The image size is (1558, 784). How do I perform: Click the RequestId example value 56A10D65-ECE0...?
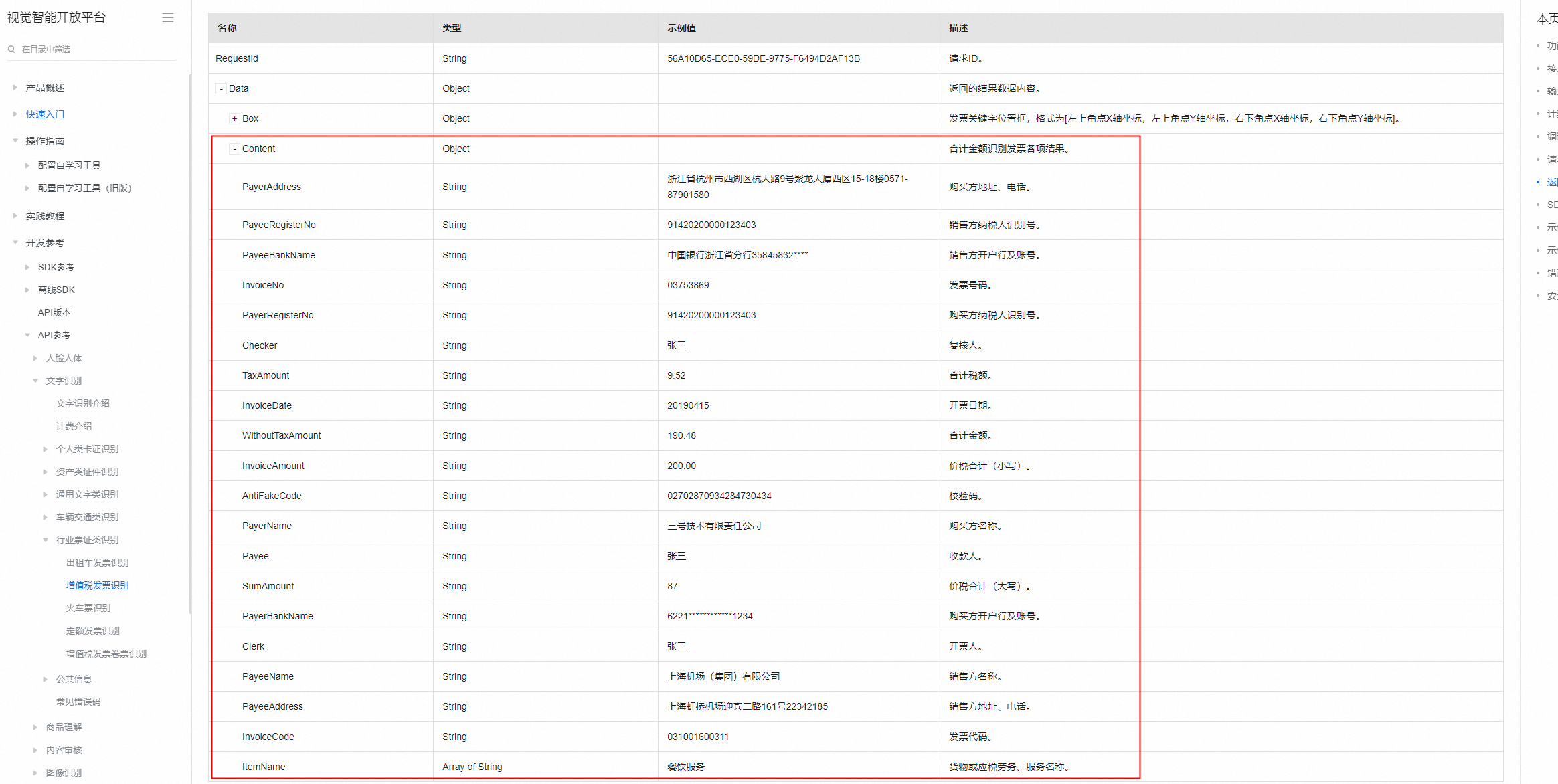pos(764,58)
